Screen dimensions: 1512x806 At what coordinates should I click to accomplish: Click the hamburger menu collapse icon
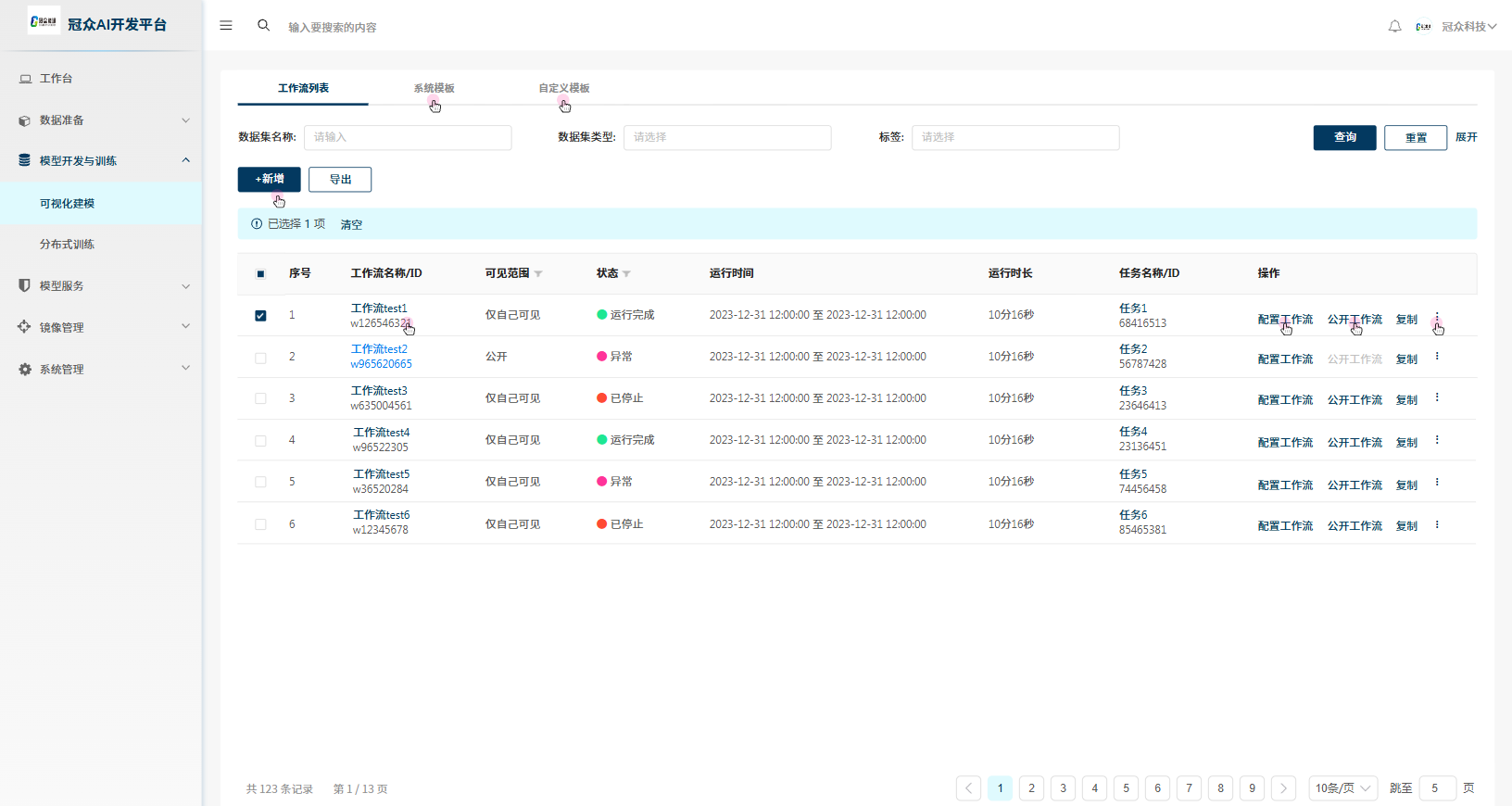[226, 26]
